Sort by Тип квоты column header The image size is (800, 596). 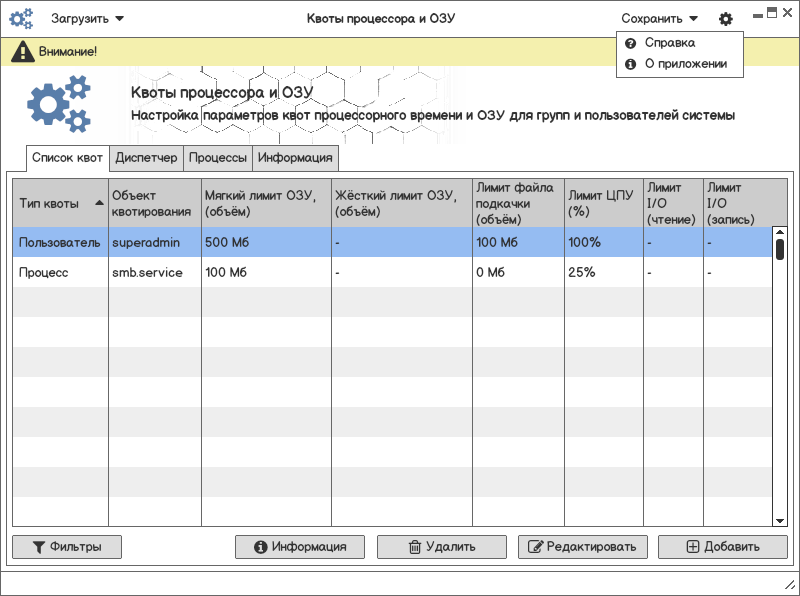pos(60,203)
